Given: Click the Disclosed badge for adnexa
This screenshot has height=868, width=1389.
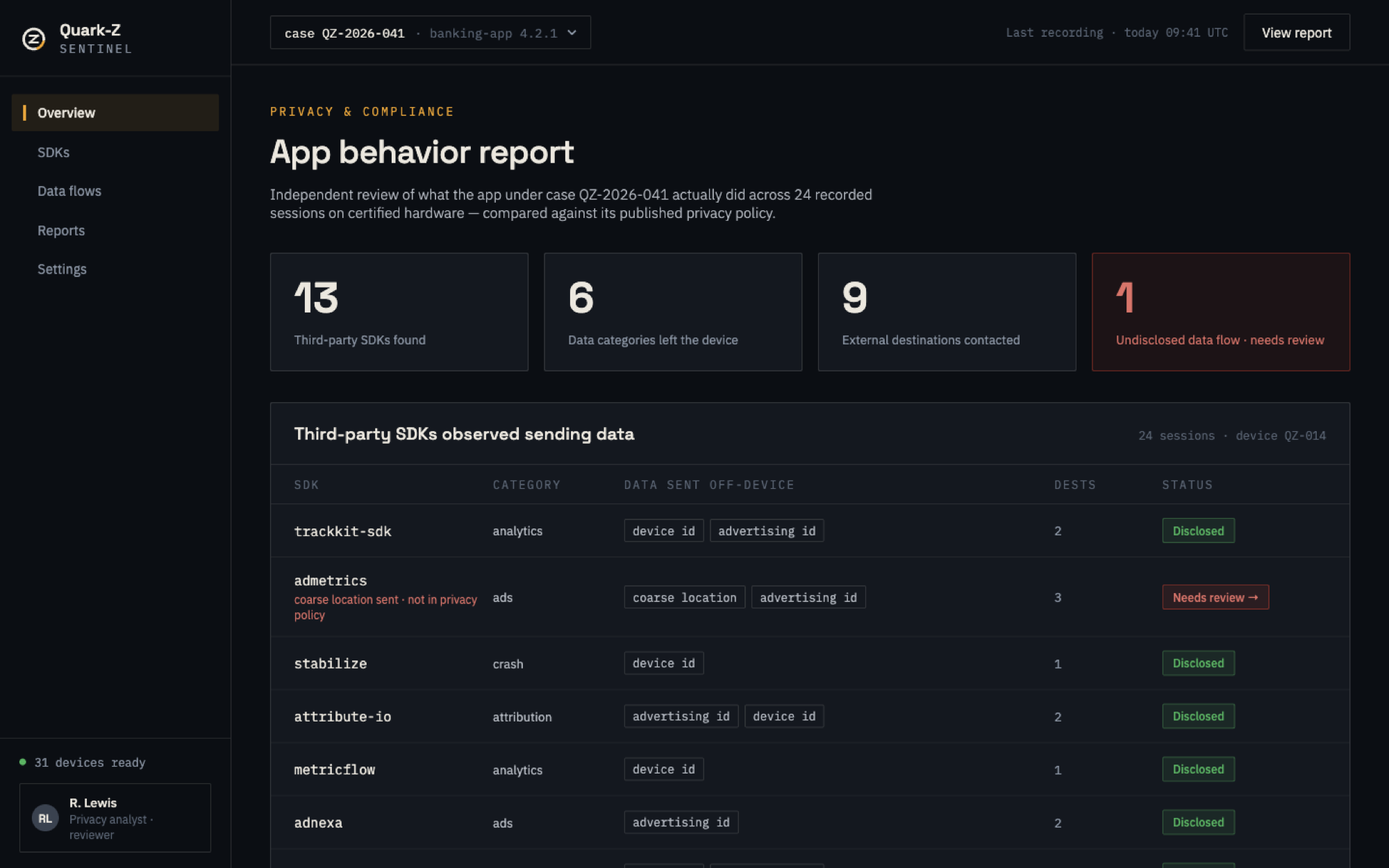Looking at the screenshot, I should click(1198, 822).
